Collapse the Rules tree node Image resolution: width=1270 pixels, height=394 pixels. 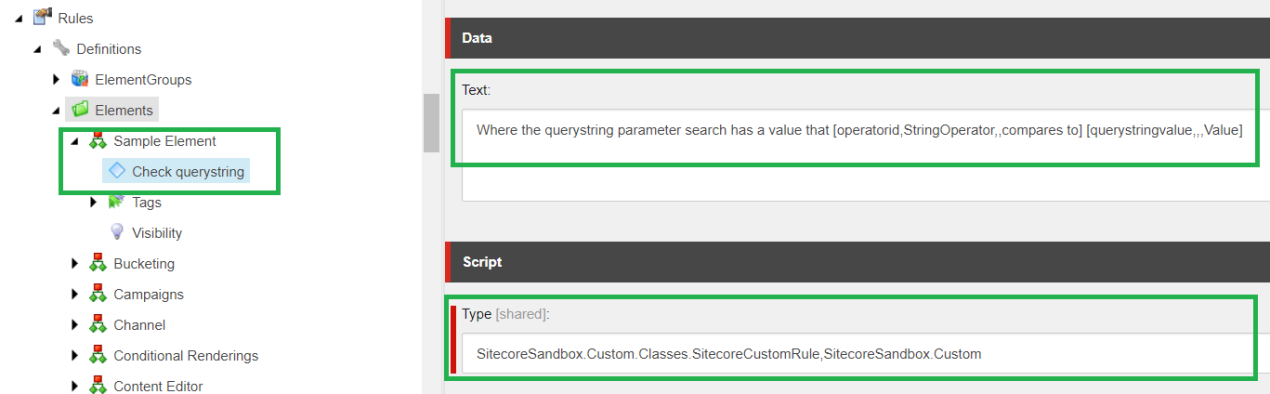coord(19,18)
